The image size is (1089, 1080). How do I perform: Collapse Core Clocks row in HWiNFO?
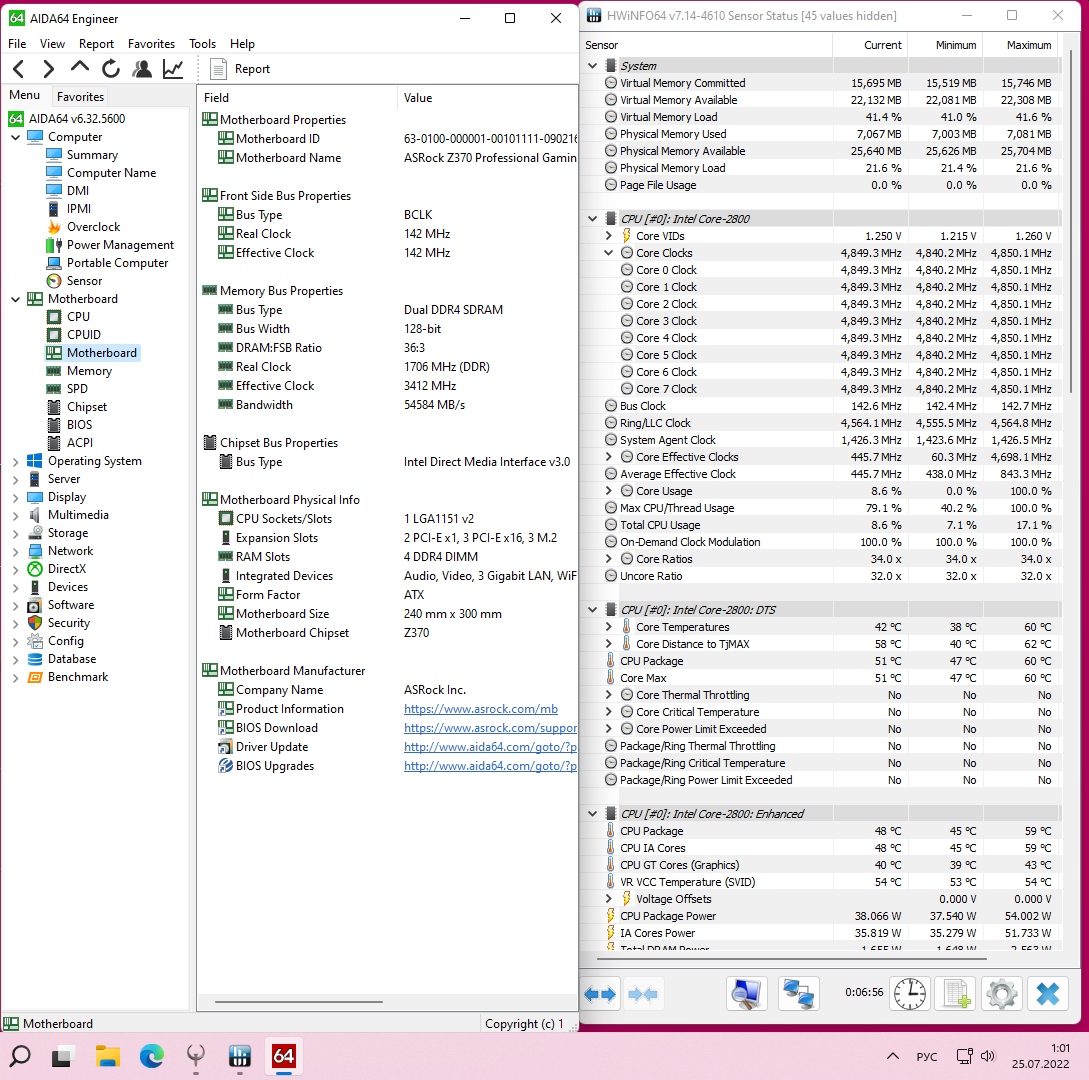click(608, 253)
